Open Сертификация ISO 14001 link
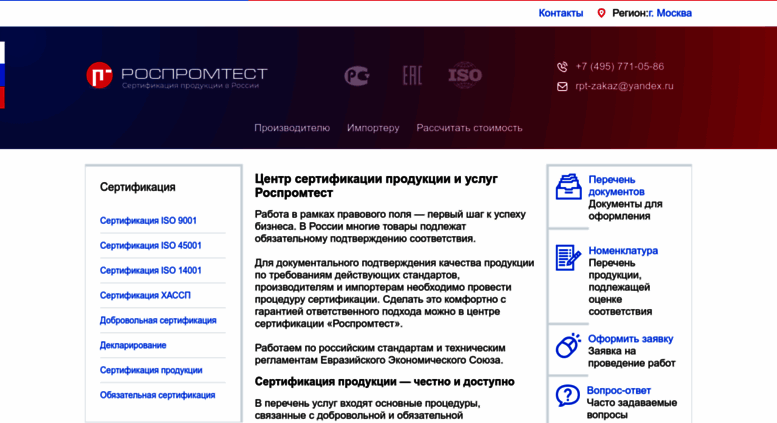The image size is (777, 423). [151, 270]
